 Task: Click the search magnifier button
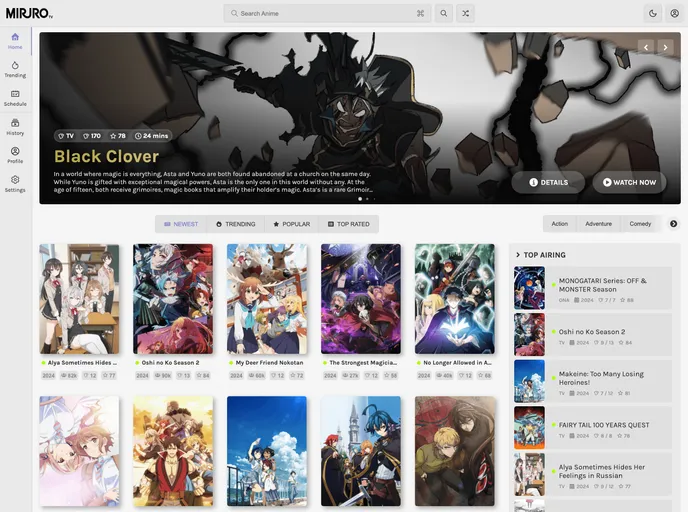443,13
